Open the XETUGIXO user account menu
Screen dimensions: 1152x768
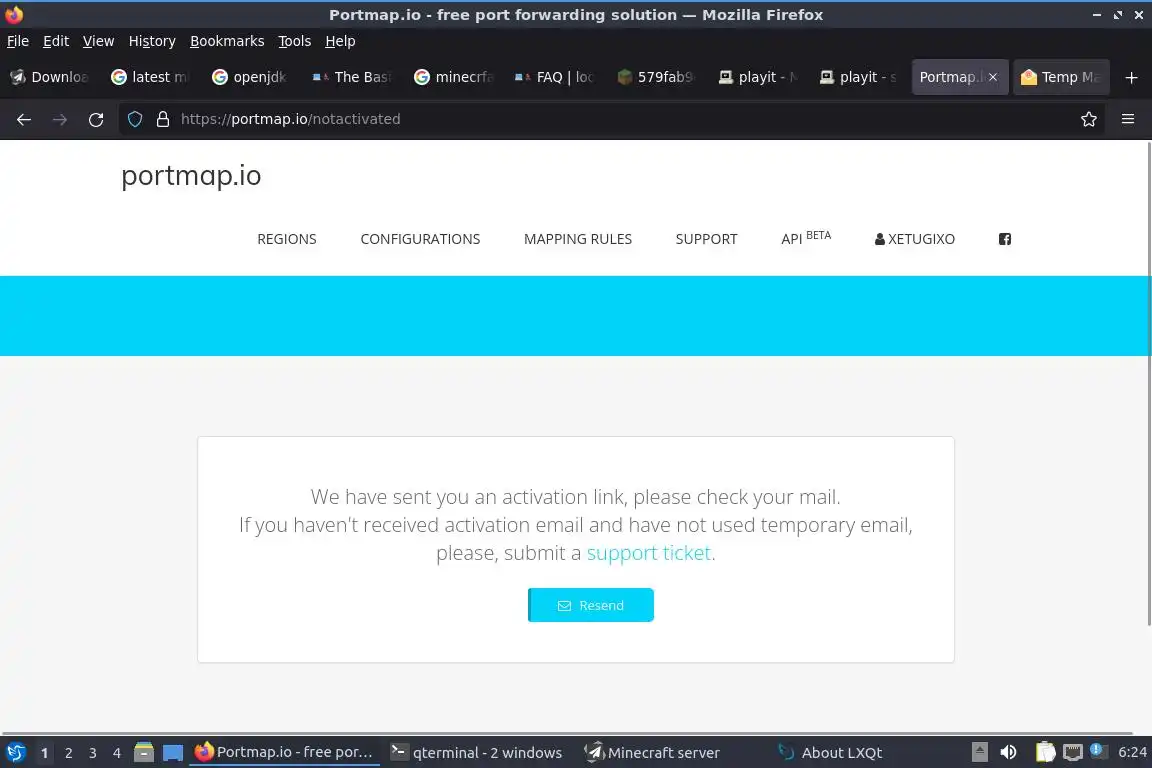tap(915, 239)
